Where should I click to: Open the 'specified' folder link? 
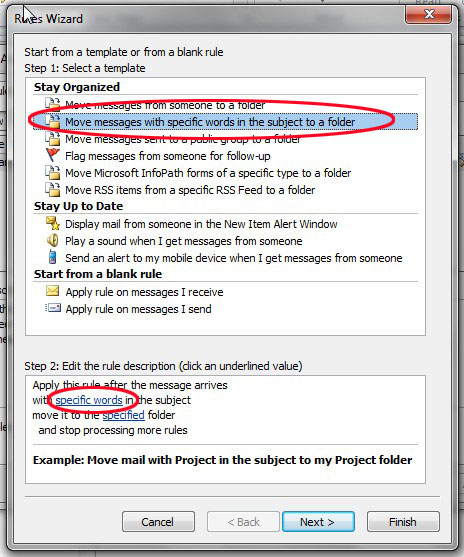(124, 415)
